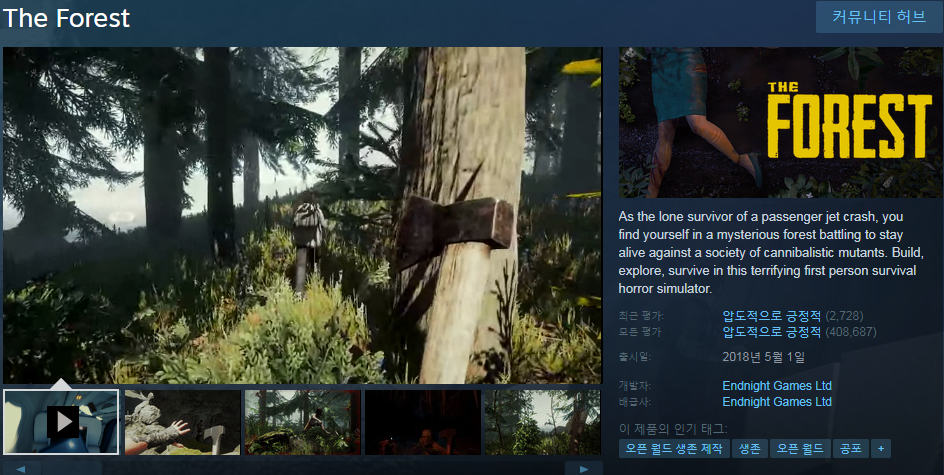Open publisher link Endnight Games Ltd

(x=777, y=402)
